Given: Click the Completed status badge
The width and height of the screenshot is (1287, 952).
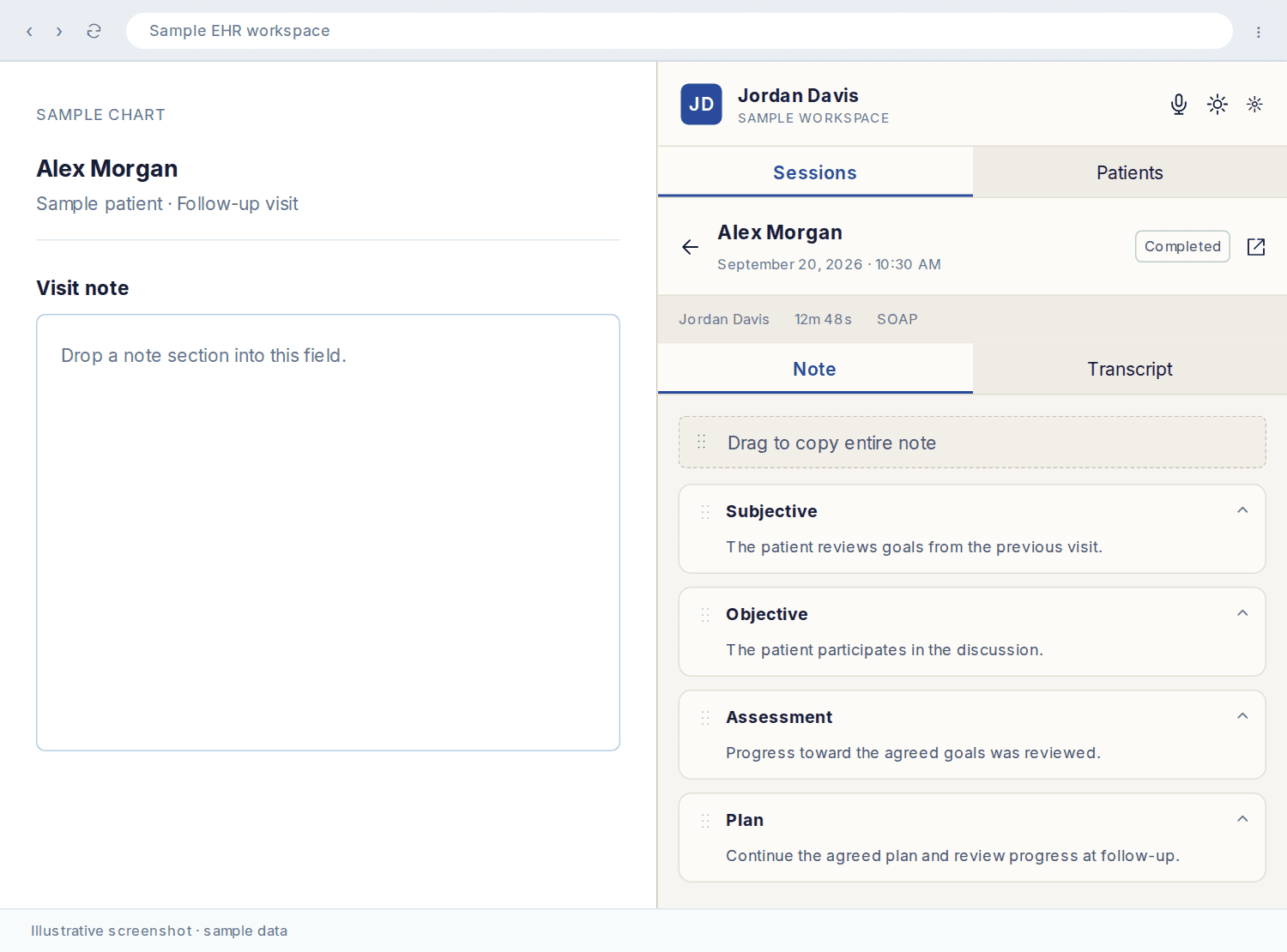Looking at the screenshot, I should 1182,246.
